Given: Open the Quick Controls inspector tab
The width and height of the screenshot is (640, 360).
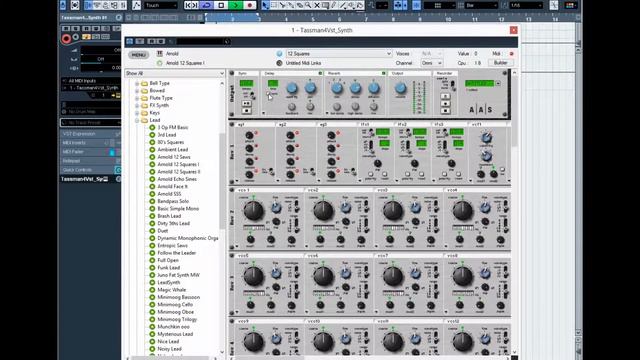Looking at the screenshot, I should 91,170.
